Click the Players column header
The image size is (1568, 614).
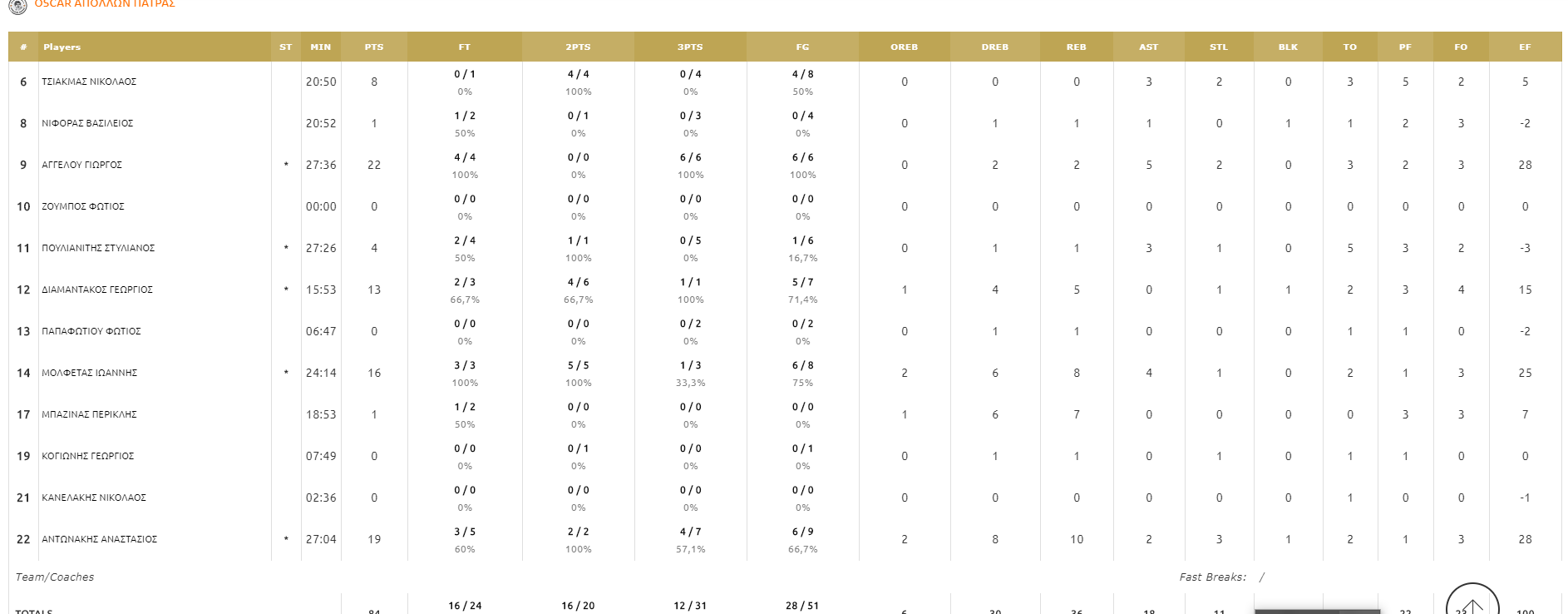coord(62,47)
